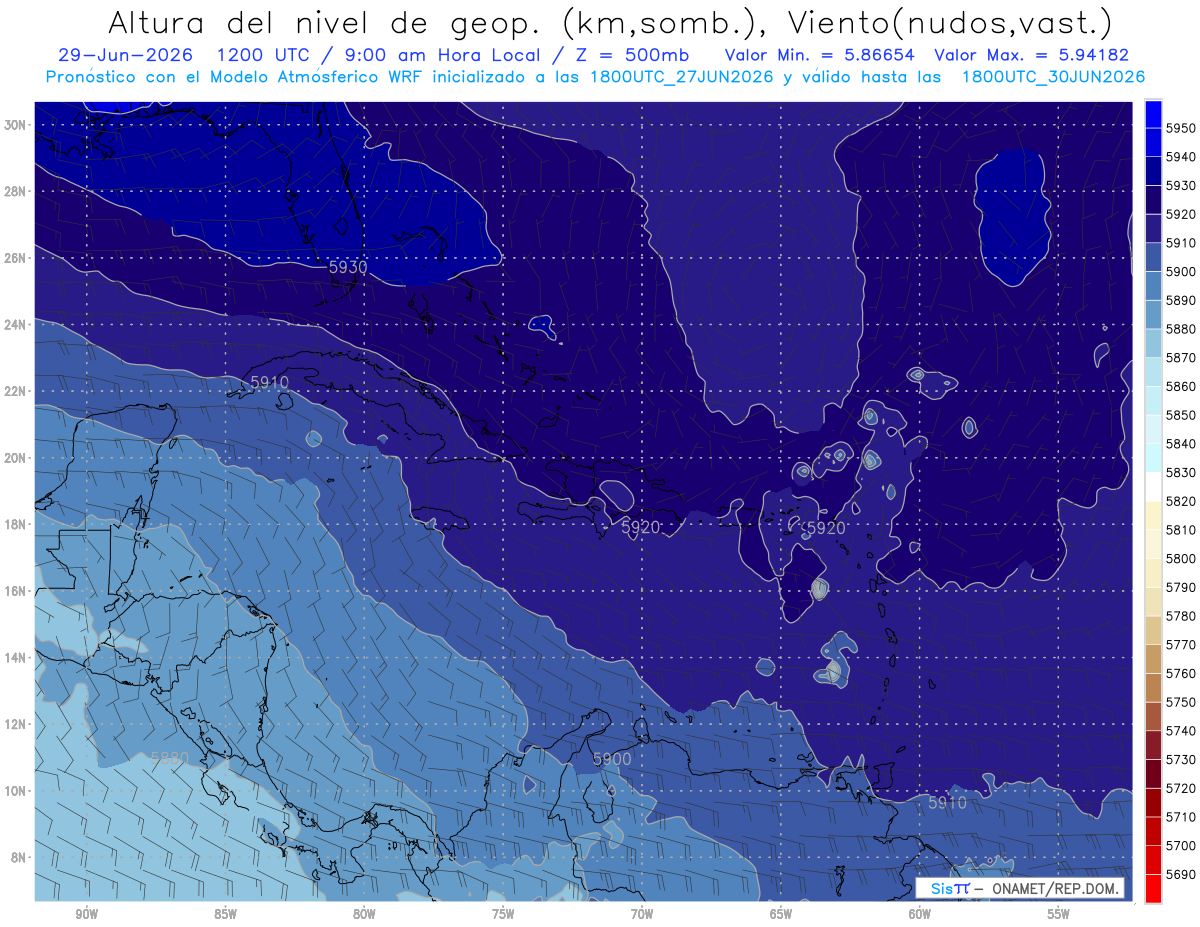
Task: Click the '8N' latitude axis label
Action: tap(19, 857)
